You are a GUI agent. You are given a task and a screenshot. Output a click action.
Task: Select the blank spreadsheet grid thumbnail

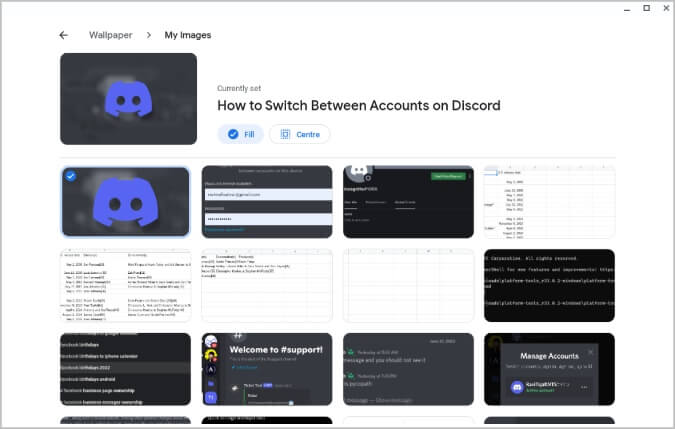pyautogui.click(x=409, y=285)
